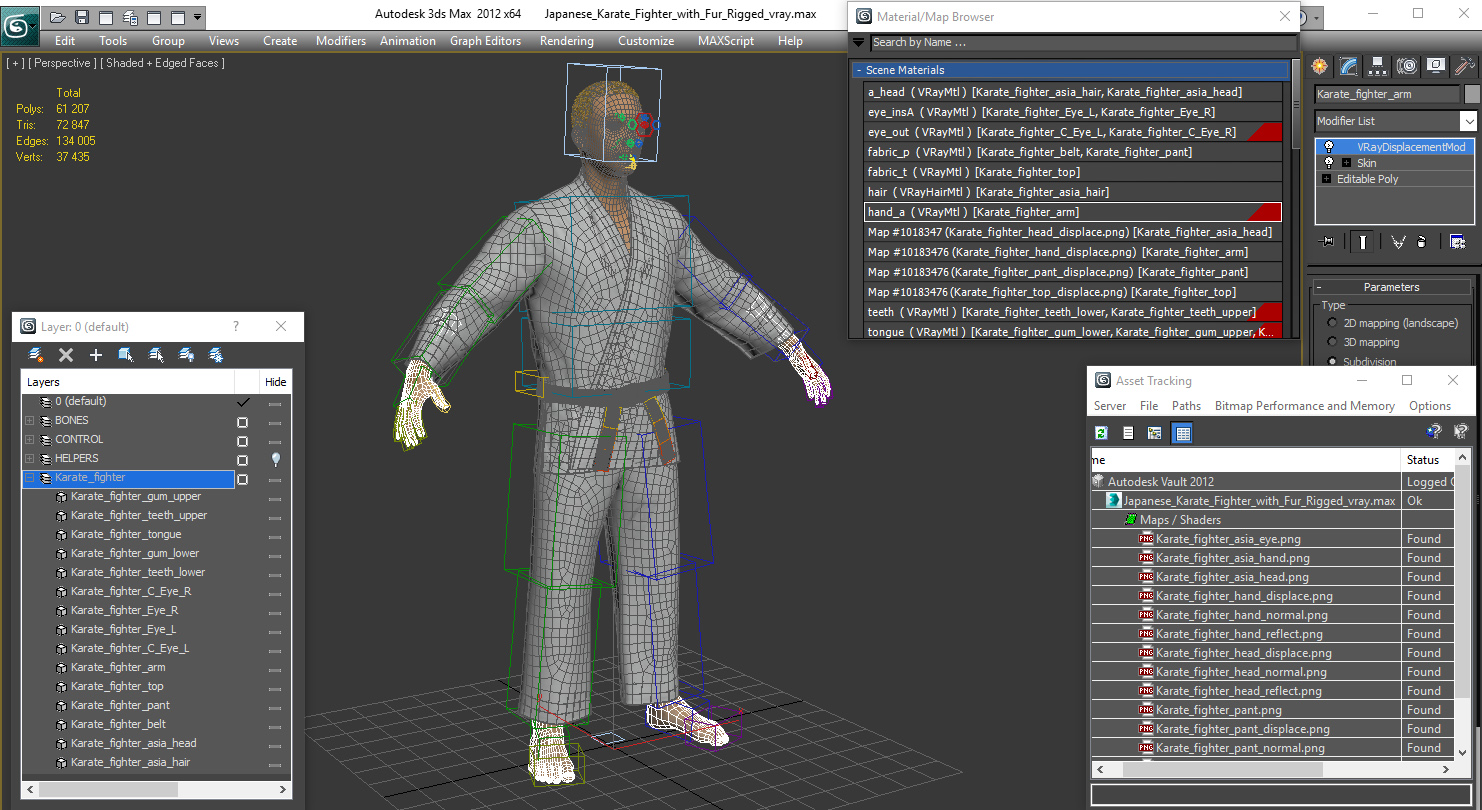
Task: Open the Modifiers menu
Action: pos(341,41)
